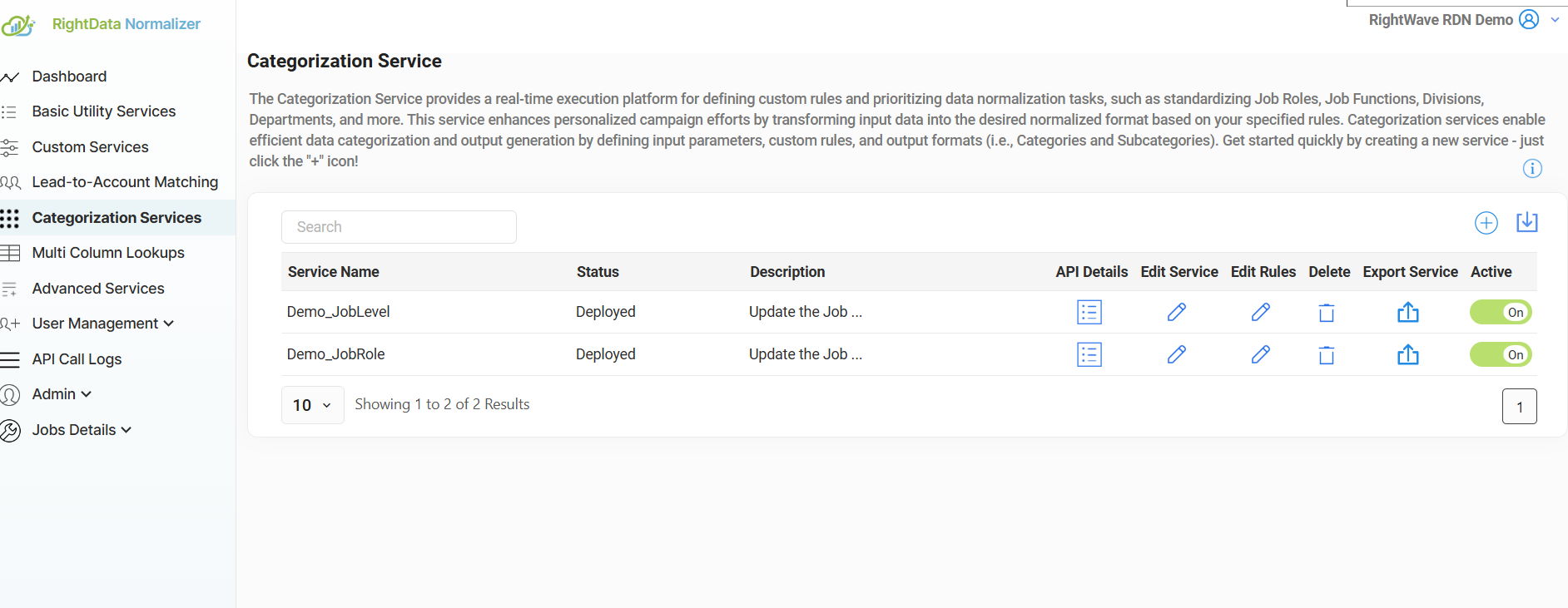The width and height of the screenshot is (1568, 608).
Task: Click the Status column header
Action: tap(598, 272)
